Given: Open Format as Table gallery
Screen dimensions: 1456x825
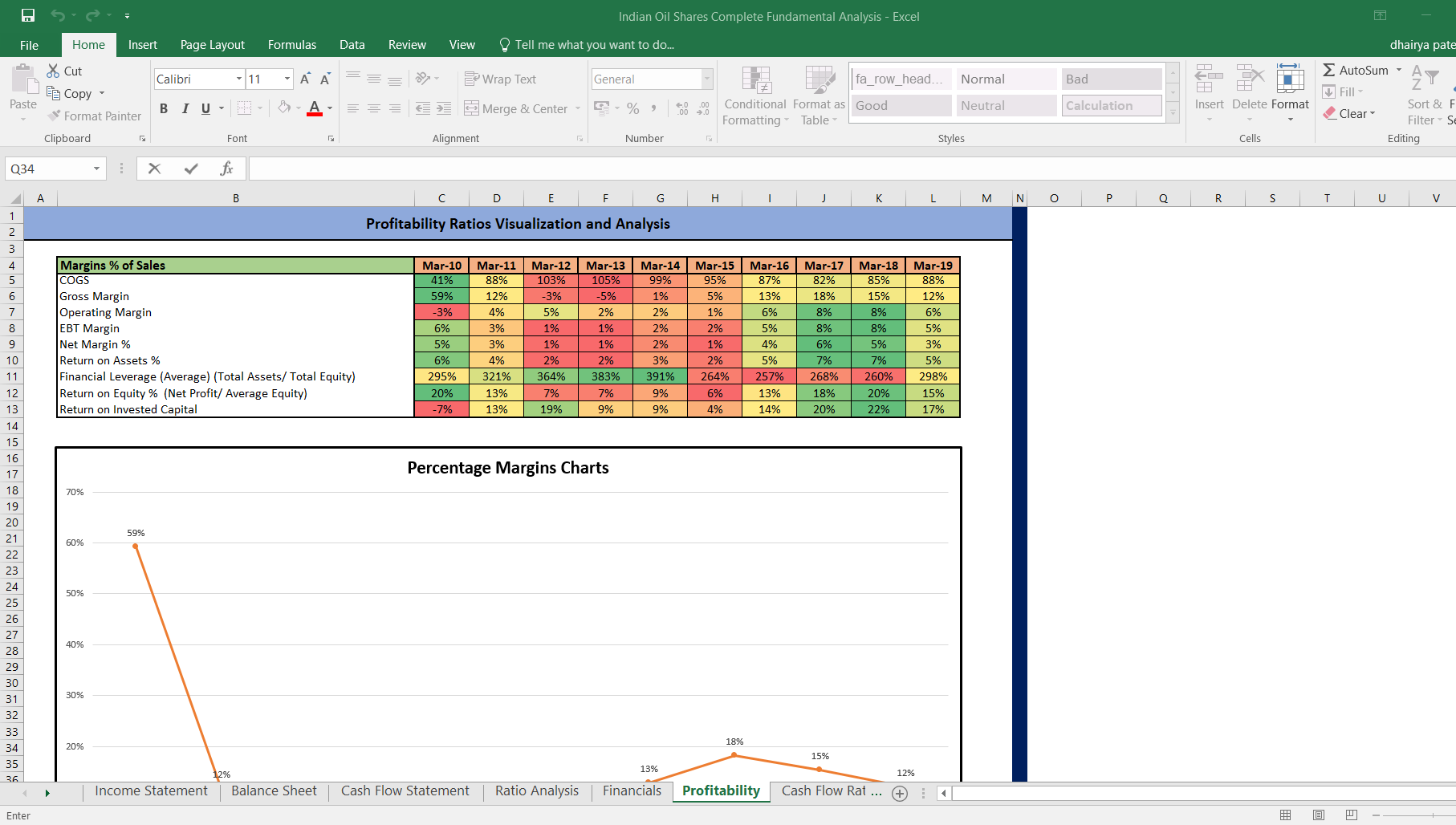Looking at the screenshot, I should tap(819, 96).
